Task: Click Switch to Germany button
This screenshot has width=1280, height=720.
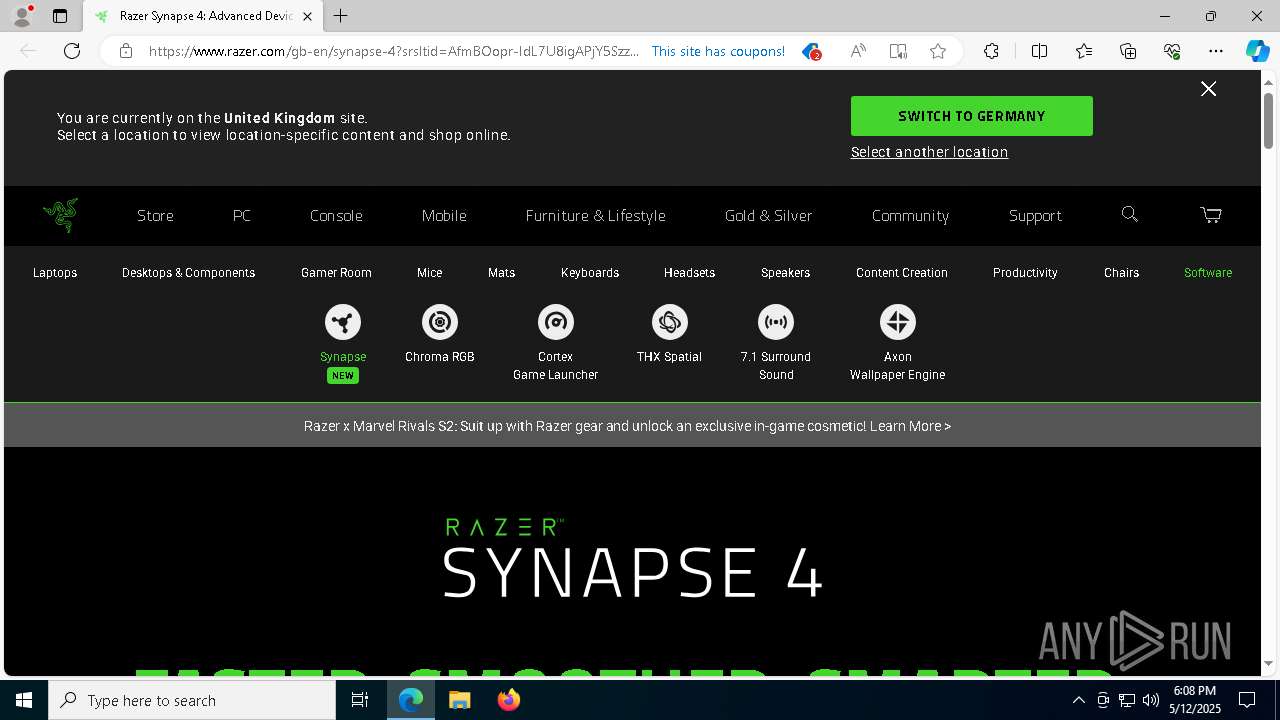Action: point(971,116)
